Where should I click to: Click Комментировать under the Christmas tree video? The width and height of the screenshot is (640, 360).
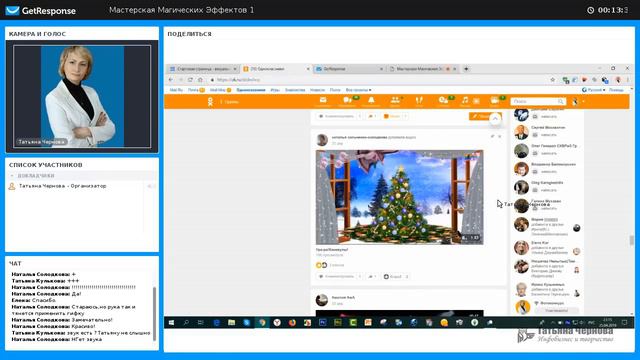[x=336, y=277]
